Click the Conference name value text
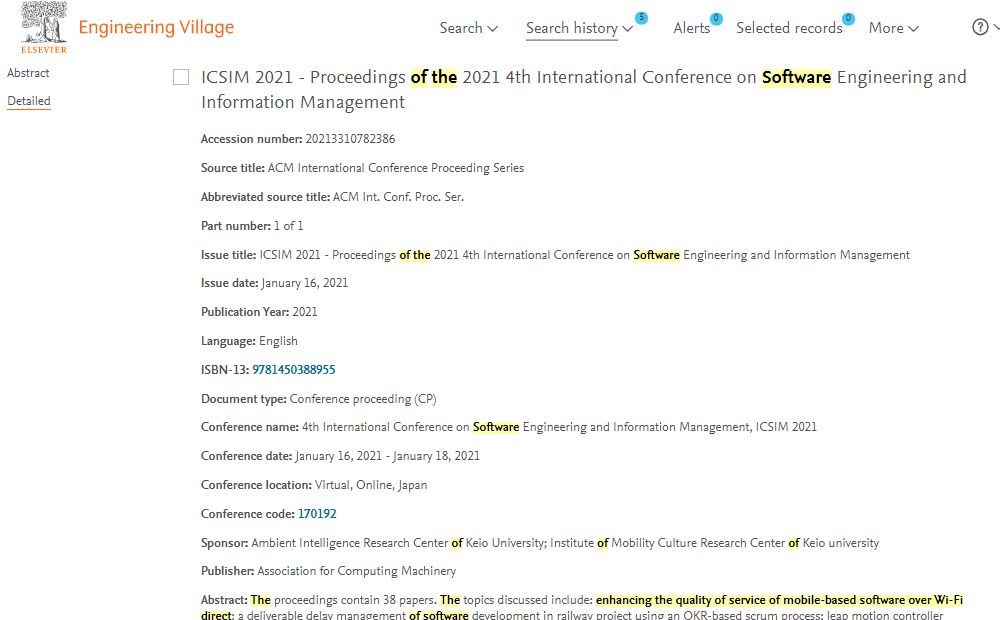This screenshot has height=620, width=1000. pyautogui.click(x=559, y=427)
